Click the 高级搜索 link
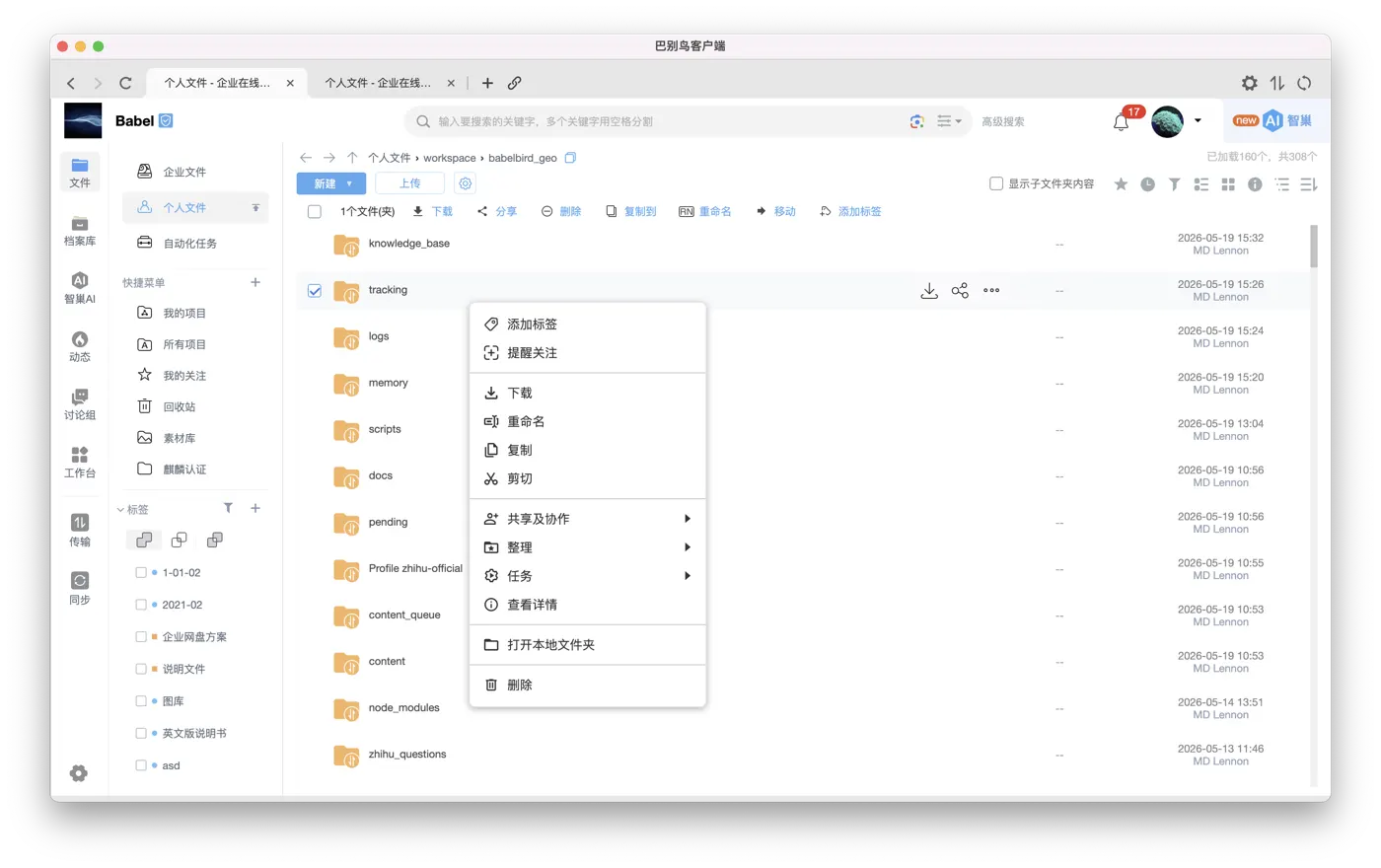The height and width of the screenshot is (868, 1381). pyautogui.click(x=1002, y=121)
